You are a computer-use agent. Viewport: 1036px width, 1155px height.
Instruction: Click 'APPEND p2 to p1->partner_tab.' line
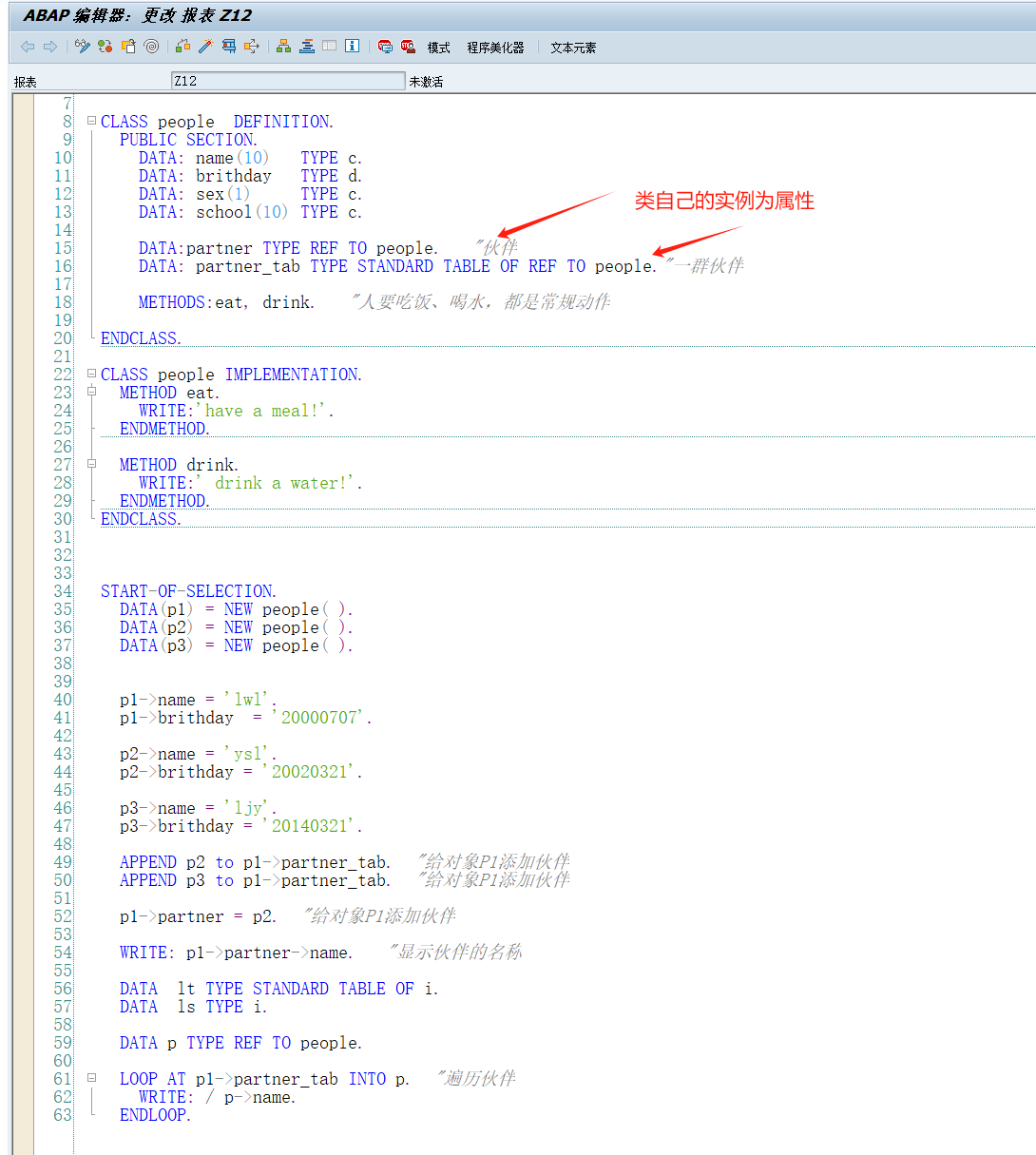255,862
